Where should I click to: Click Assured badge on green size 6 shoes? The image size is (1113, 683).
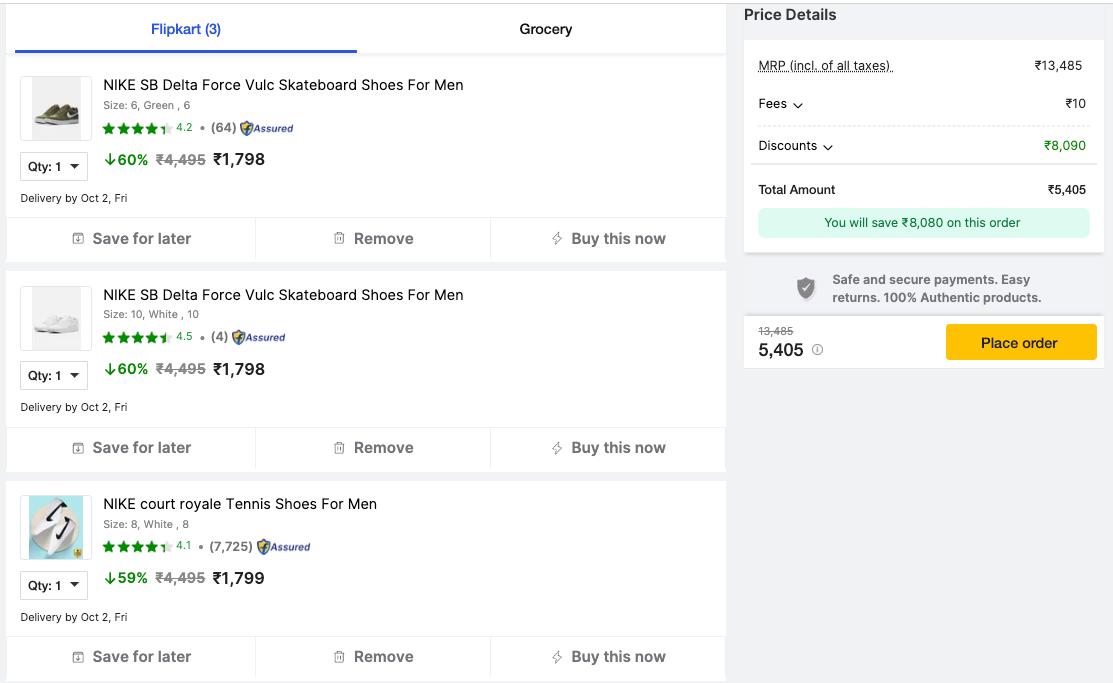click(267, 129)
